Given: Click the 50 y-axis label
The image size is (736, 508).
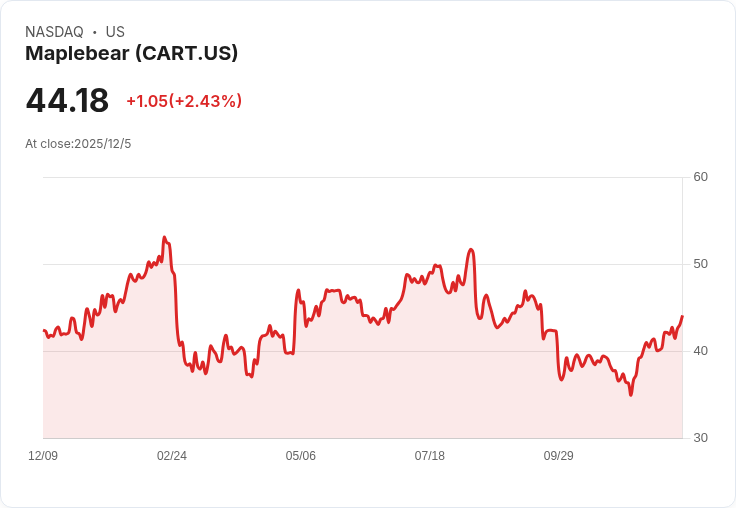Looking at the screenshot, I should (x=700, y=264).
